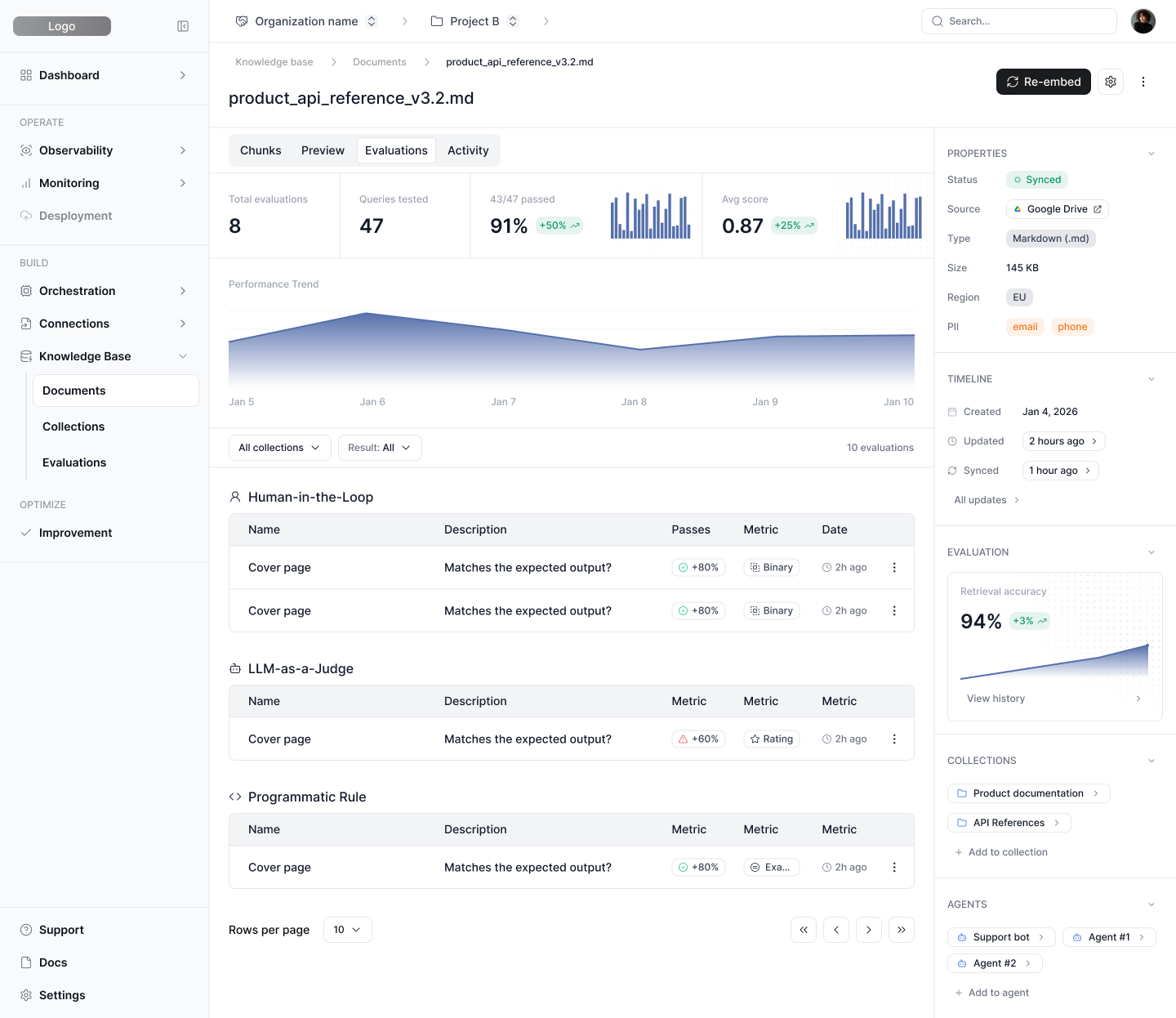
Task: Open the three-dot menu beside Re-embed
Action: (x=1143, y=82)
